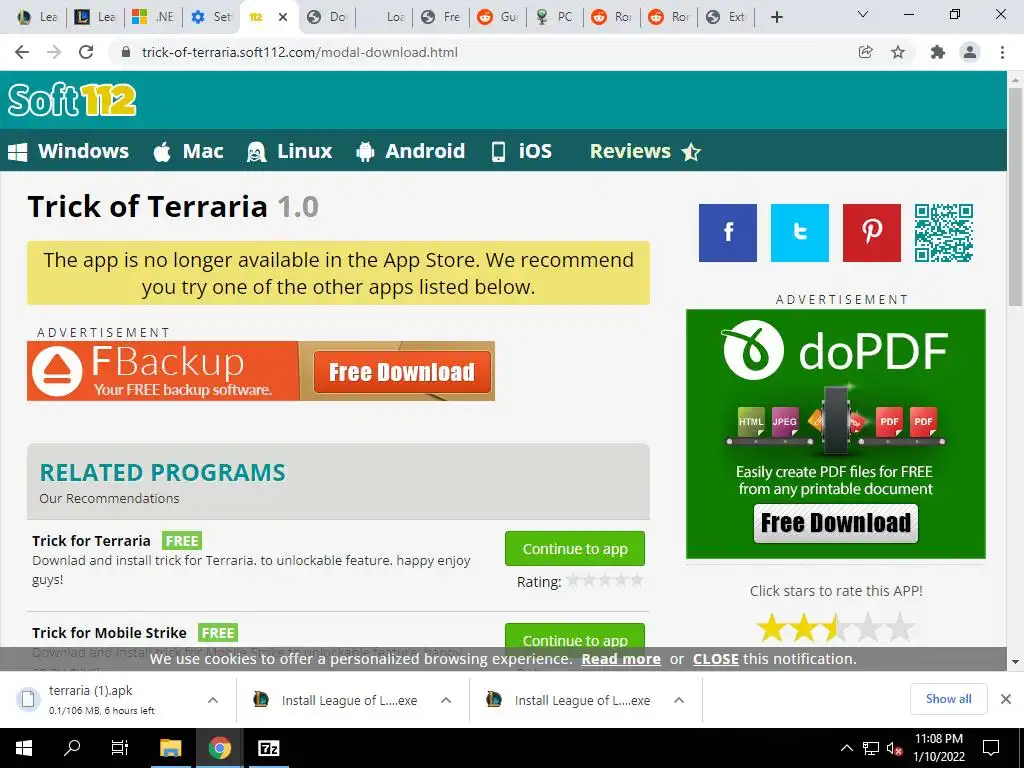Click the QR code image
This screenshot has height=768, width=1024.
point(944,232)
